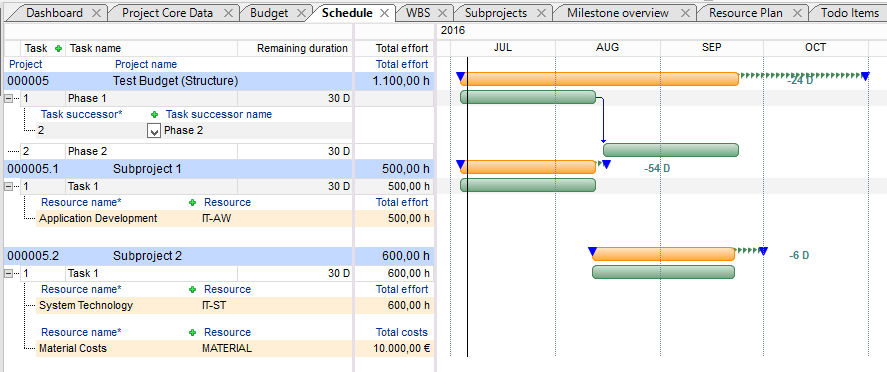
Task: Click the Phase 1 to Phase 2 dependency link
Action: coord(604,120)
